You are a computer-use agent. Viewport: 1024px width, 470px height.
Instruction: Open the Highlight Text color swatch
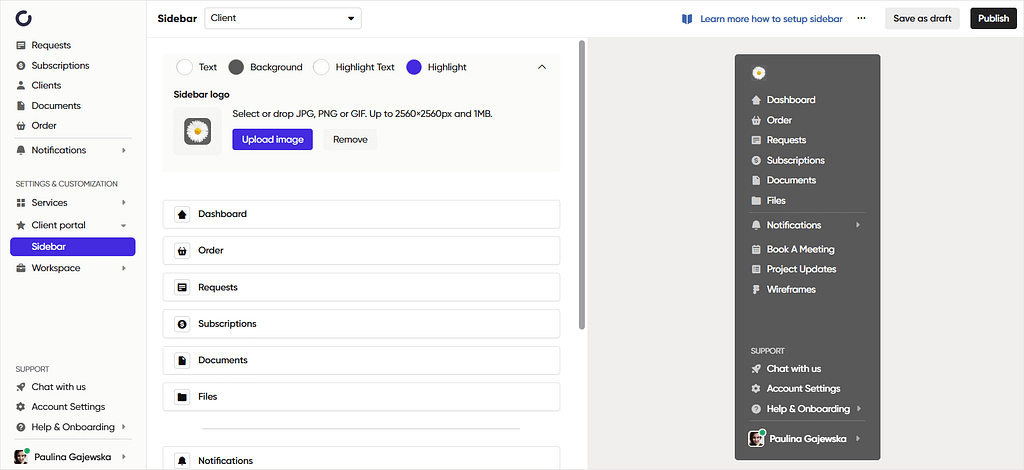321,67
